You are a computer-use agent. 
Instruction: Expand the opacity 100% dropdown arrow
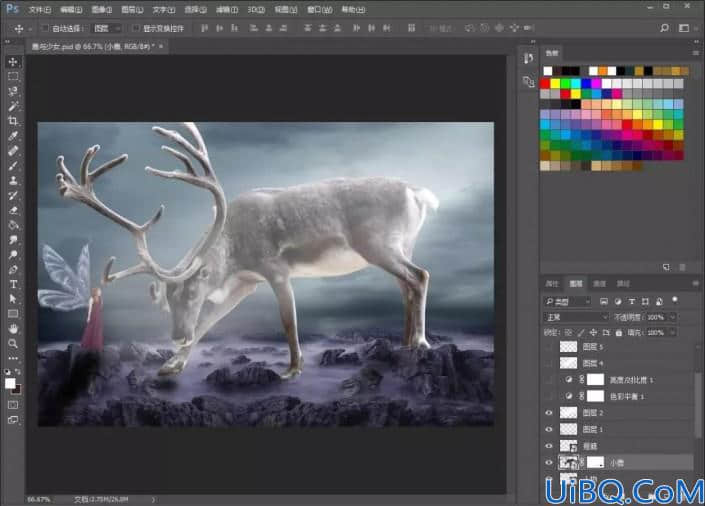click(x=673, y=317)
